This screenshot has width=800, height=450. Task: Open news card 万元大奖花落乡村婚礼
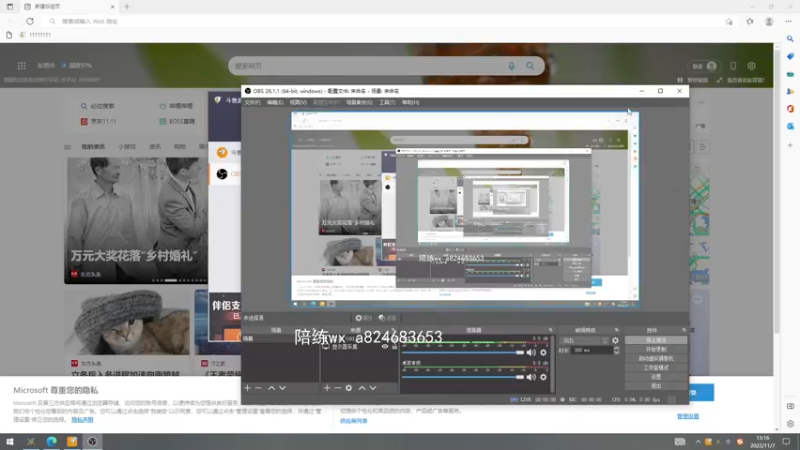tap(136, 220)
